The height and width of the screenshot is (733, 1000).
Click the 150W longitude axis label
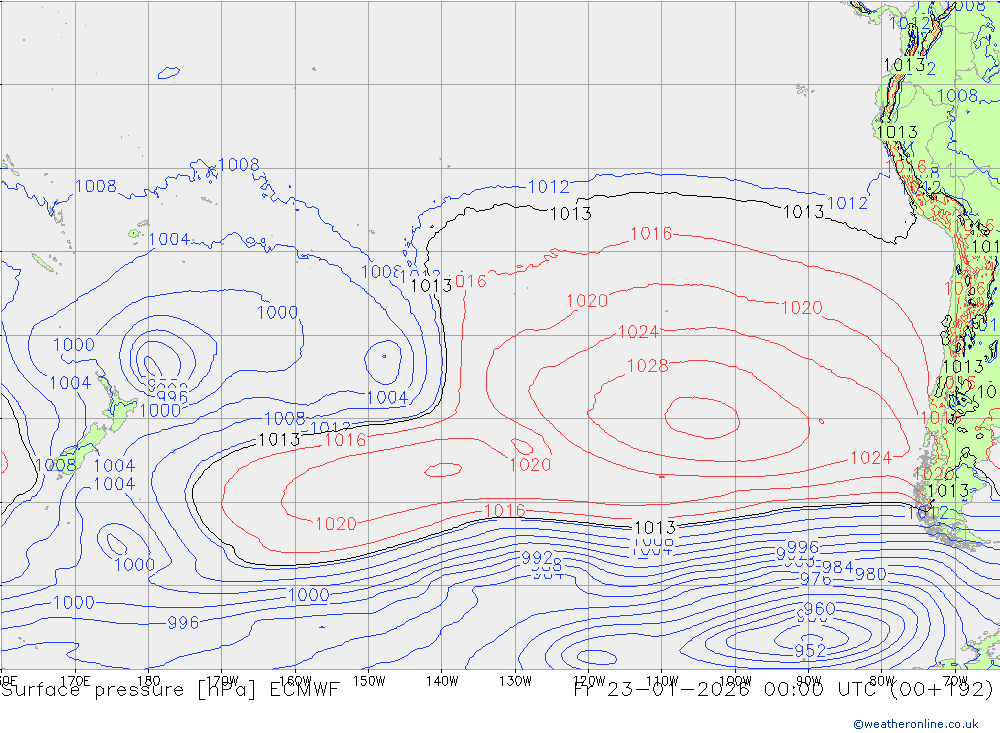[x=369, y=681]
